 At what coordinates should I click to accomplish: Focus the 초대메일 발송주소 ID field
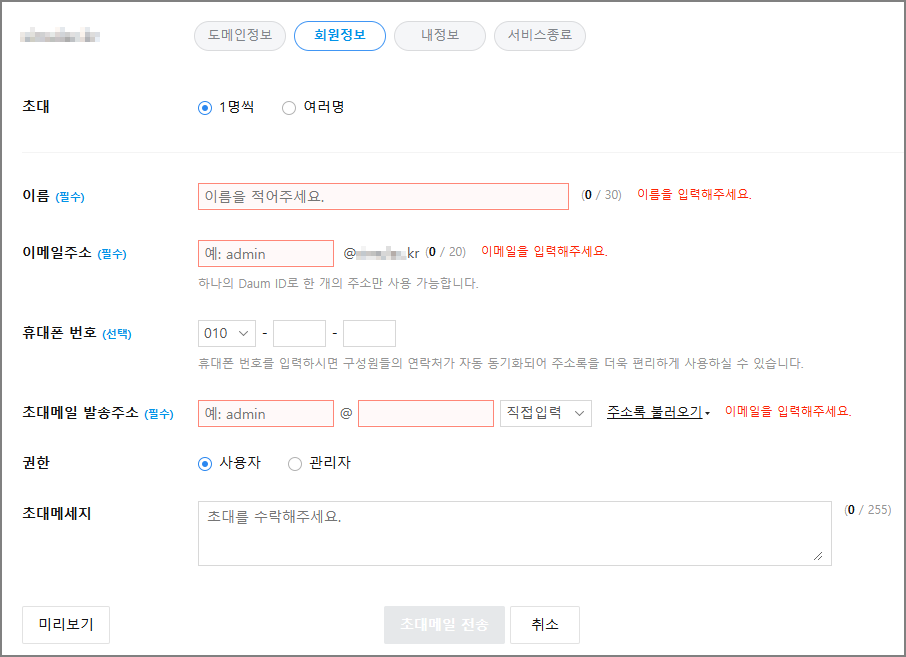click(266, 414)
